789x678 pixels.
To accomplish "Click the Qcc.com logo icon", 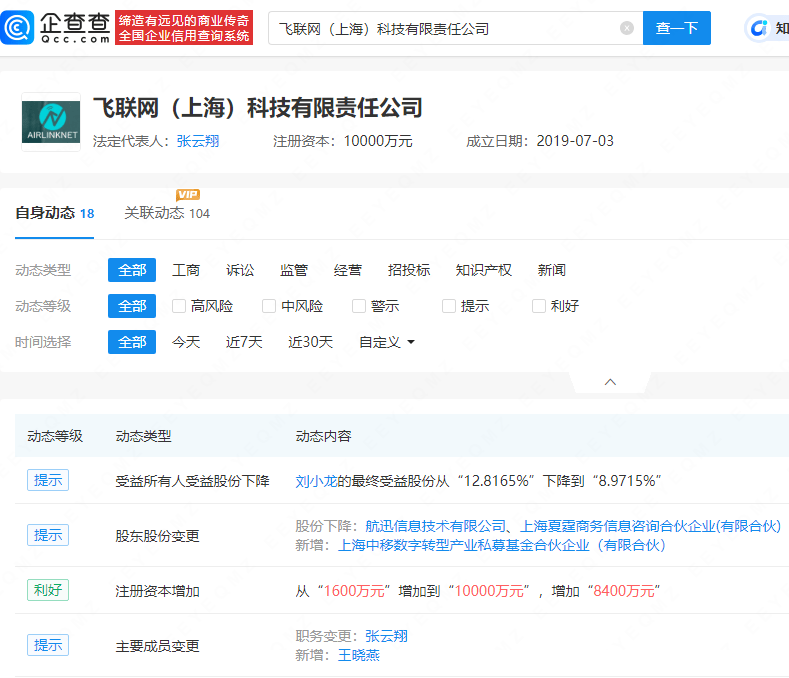I will pyautogui.click(x=17, y=28).
